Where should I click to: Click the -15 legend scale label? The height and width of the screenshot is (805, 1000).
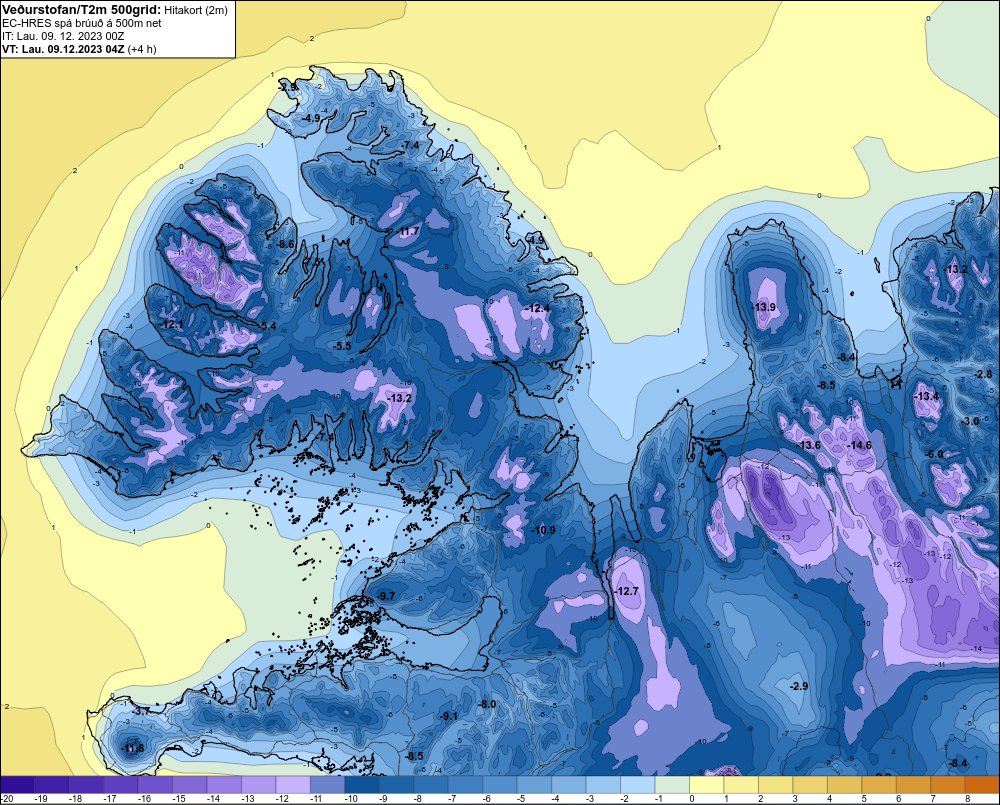[x=177, y=799]
